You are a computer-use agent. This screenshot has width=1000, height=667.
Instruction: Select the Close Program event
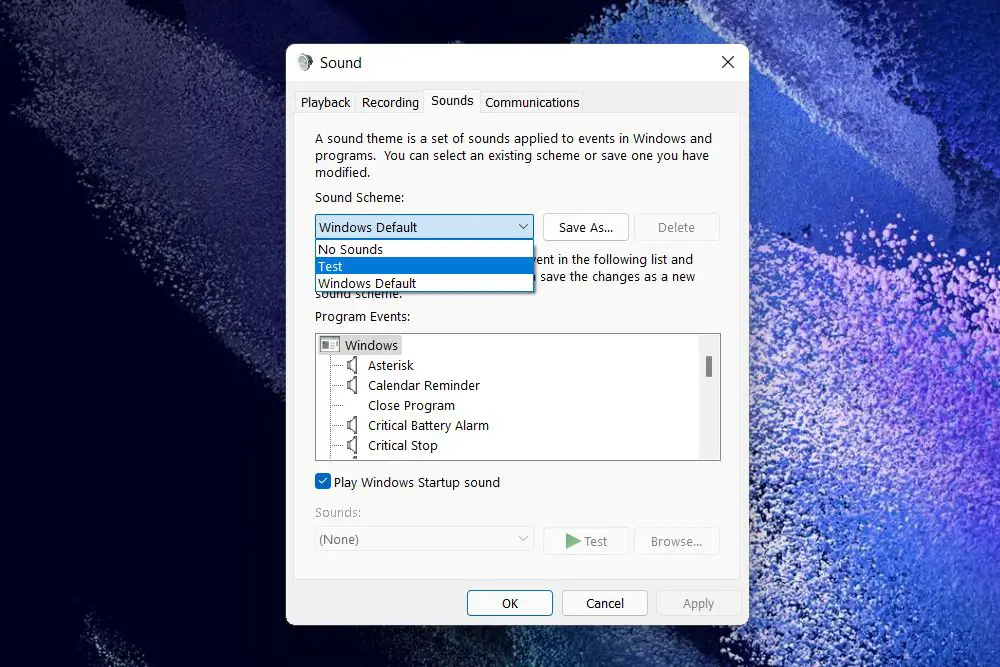(x=411, y=406)
